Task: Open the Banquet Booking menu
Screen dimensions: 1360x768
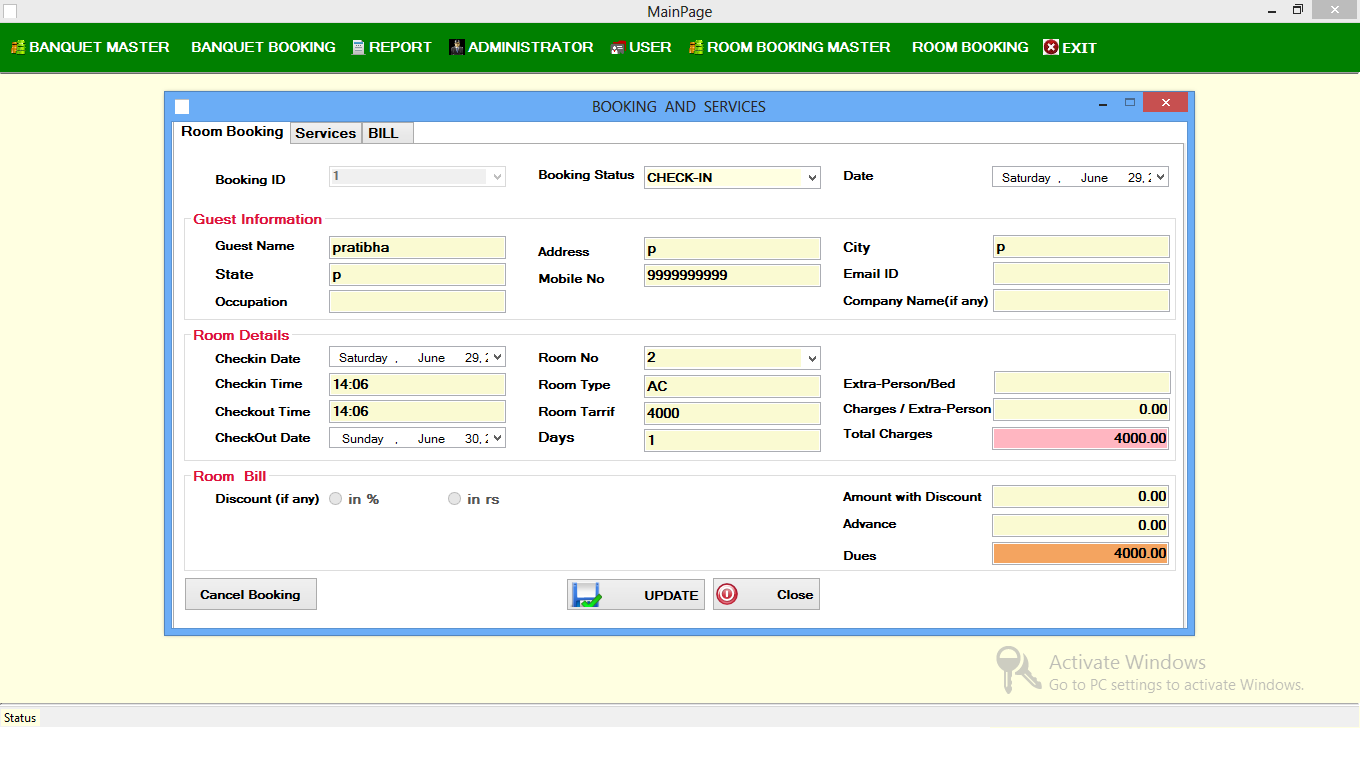Action: click(x=263, y=47)
